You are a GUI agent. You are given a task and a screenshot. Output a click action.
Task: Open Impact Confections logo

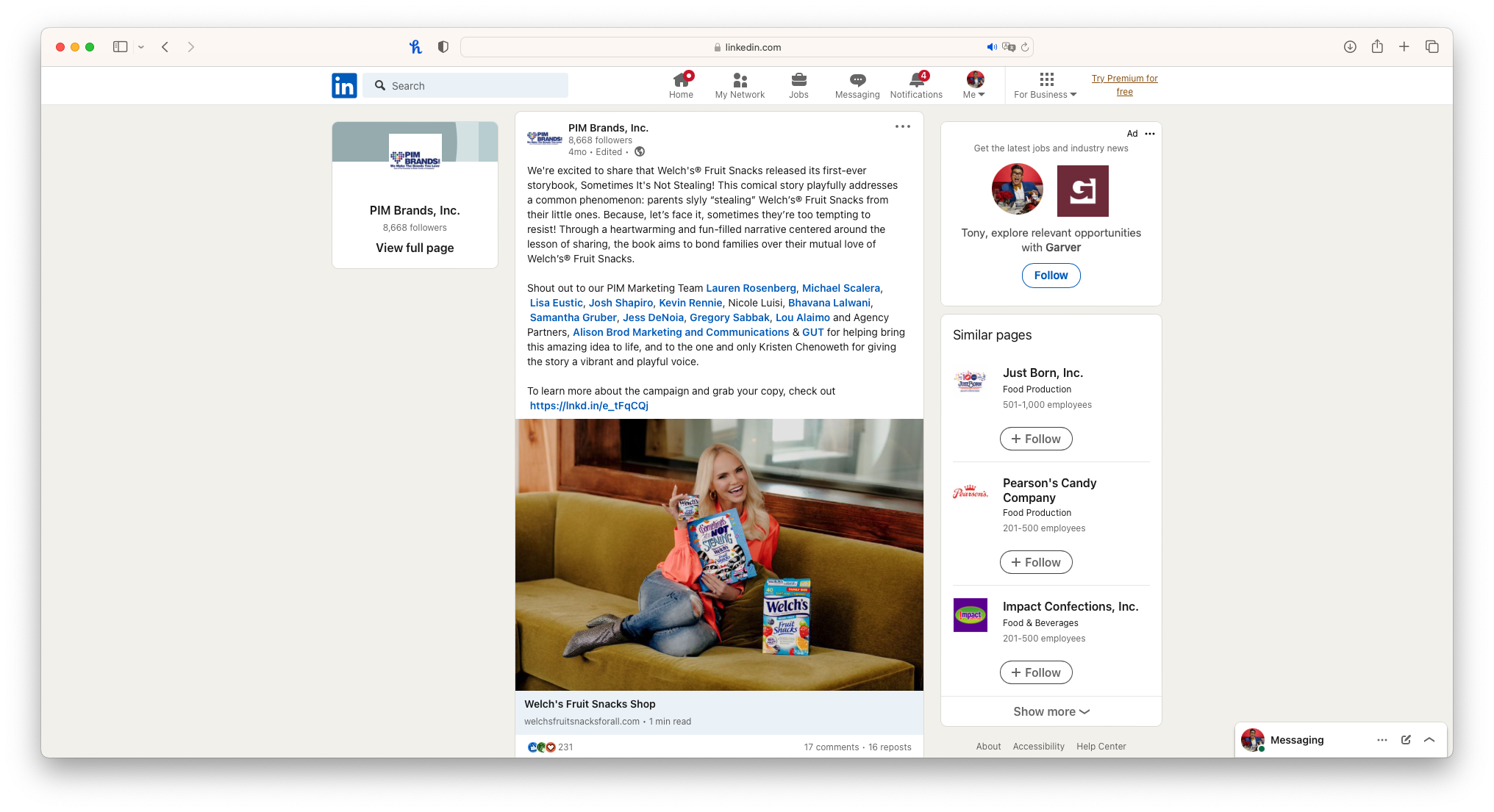[x=971, y=615]
